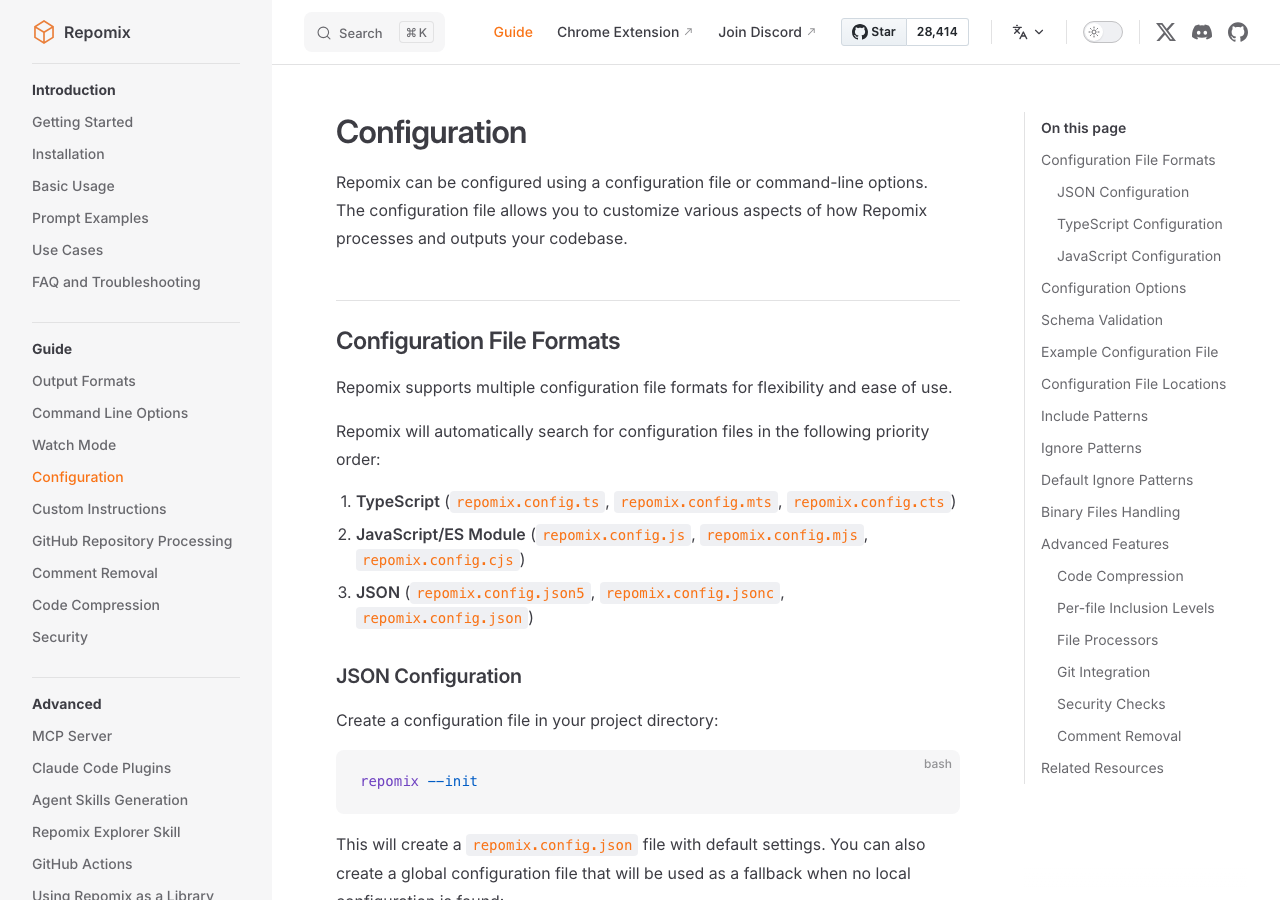Screen dimensions: 1280x900
Task: Jump to Configuration File Locations section
Action: 1133,384
